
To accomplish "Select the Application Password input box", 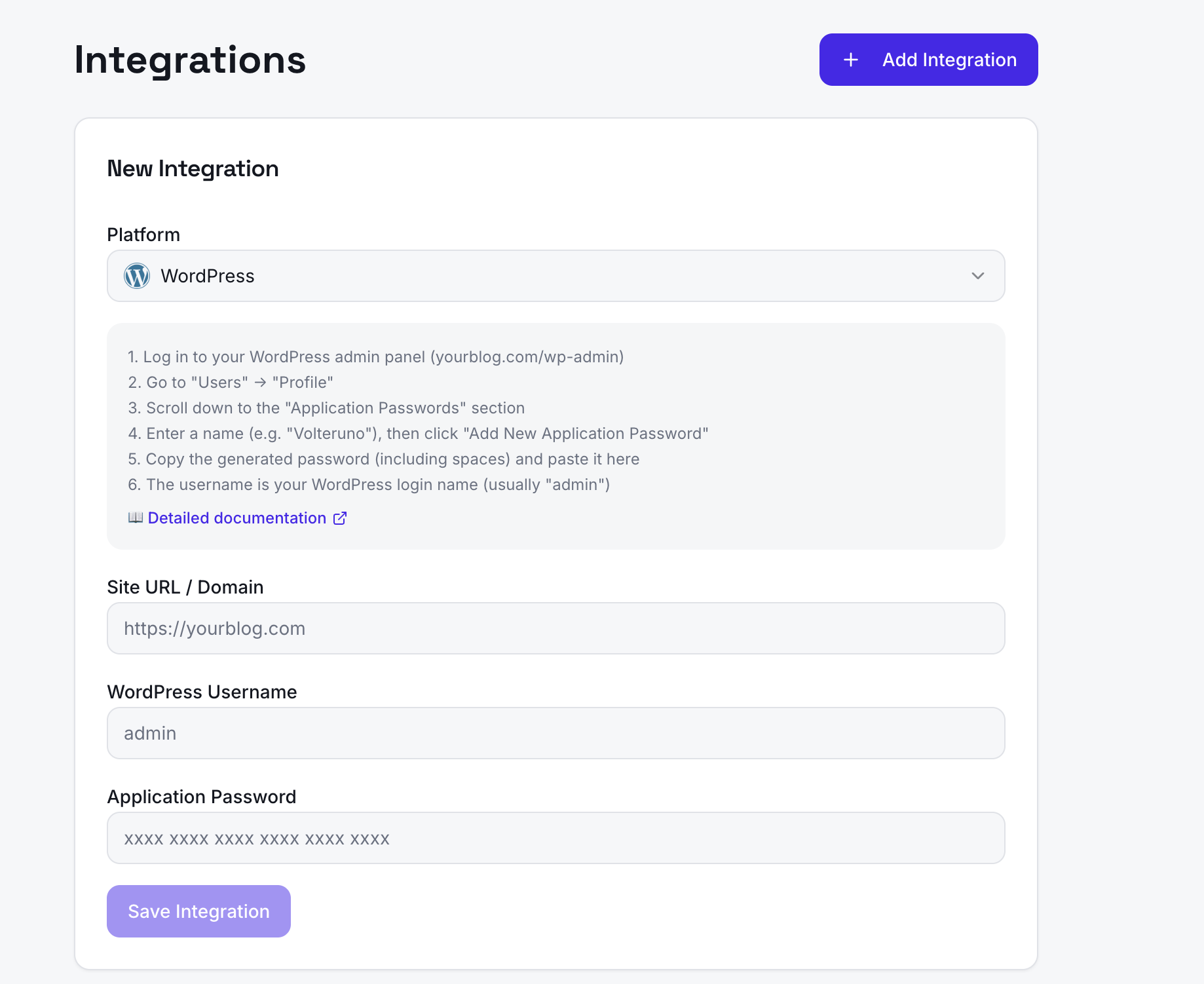I will tap(555, 838).
